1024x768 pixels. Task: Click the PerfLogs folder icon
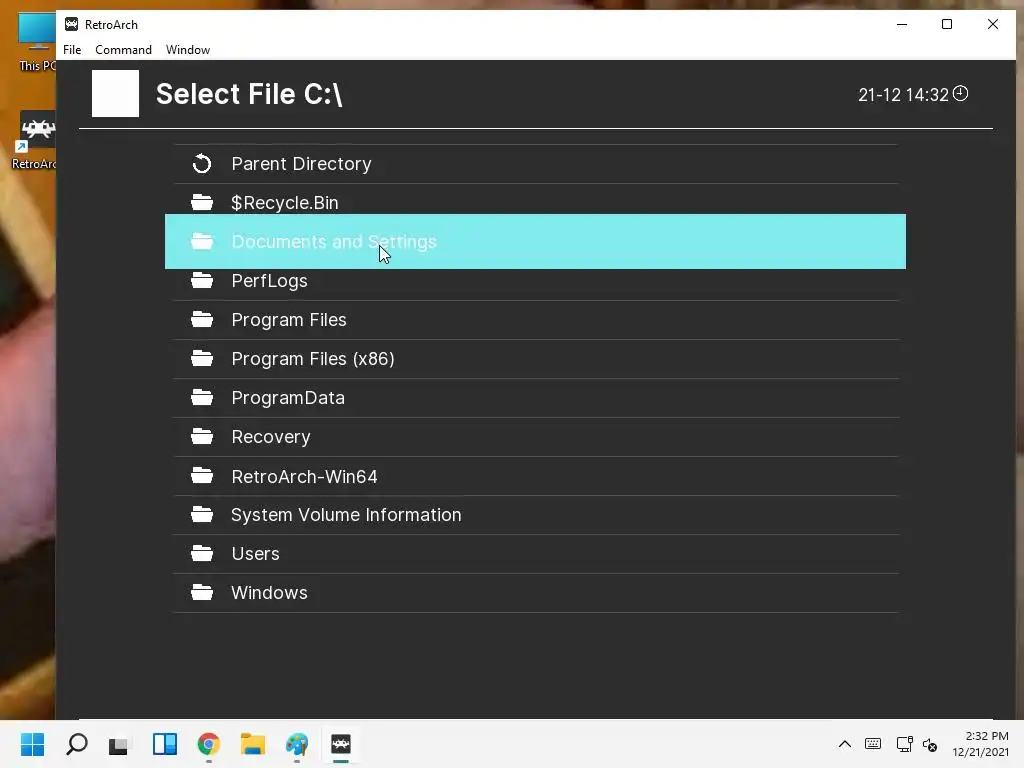202,281
